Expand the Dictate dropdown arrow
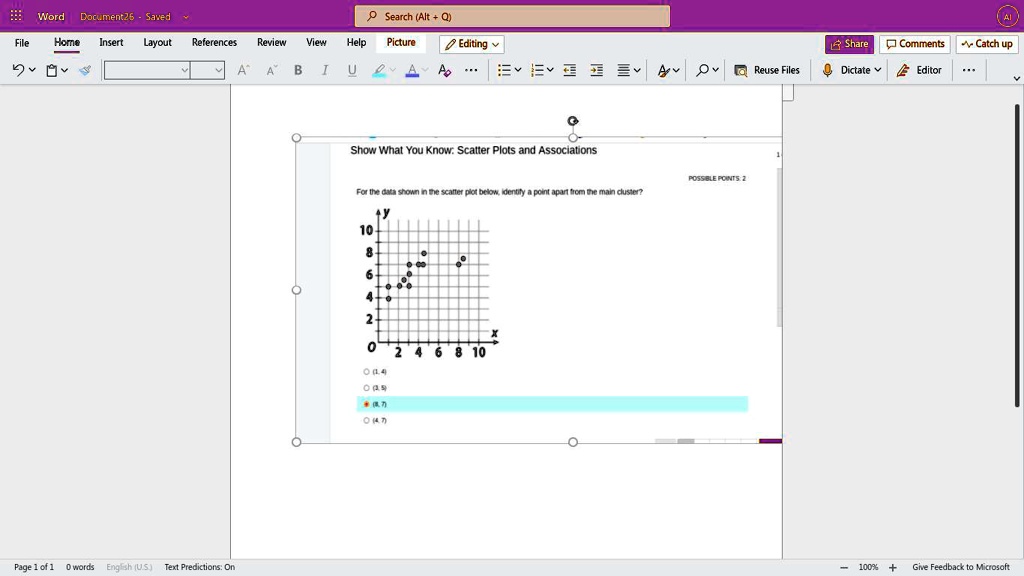The height and width of the screenshot is (576, 1024). click(x=878, y=70)
